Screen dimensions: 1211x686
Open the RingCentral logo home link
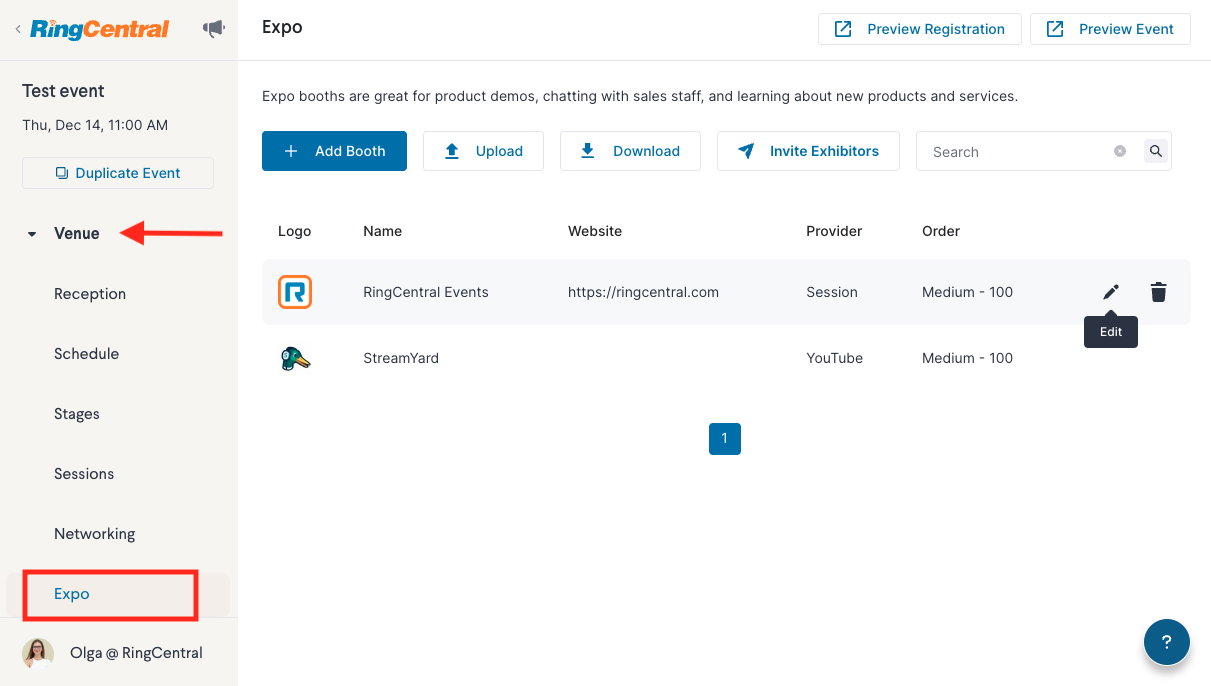click(99, 29)
